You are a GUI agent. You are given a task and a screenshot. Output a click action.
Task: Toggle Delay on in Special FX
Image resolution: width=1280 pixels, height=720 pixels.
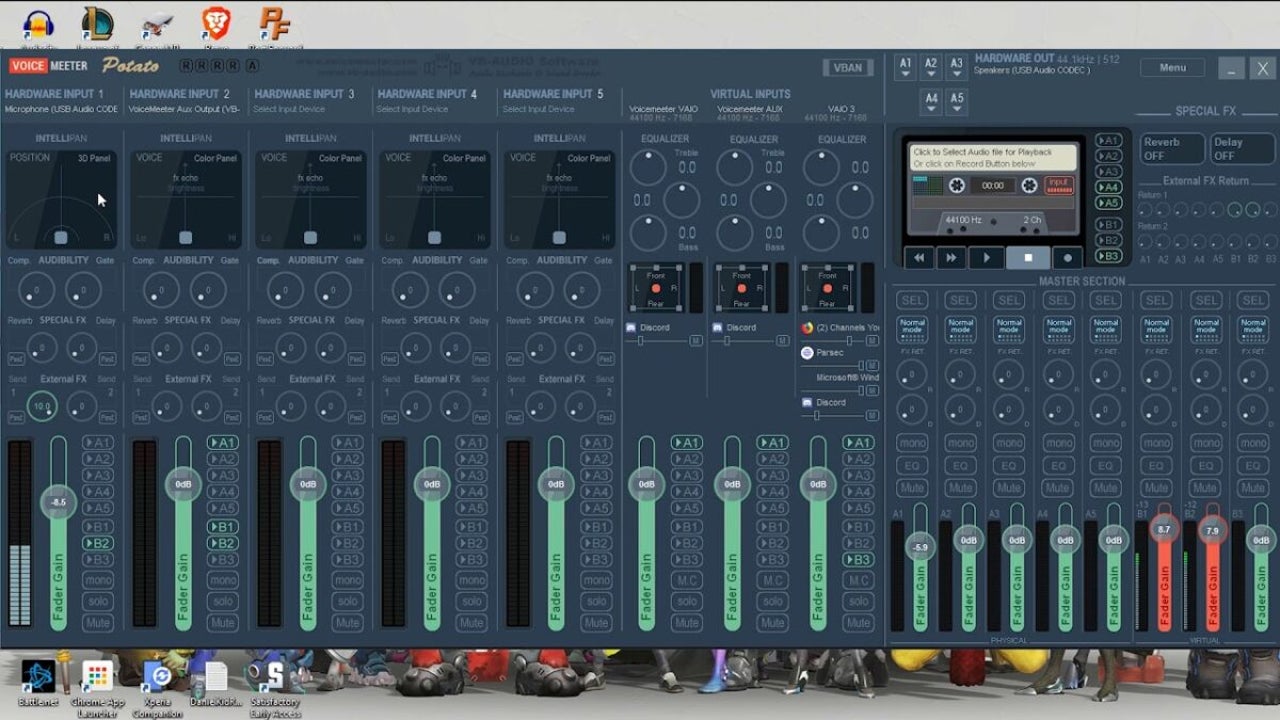point(1240,146)
